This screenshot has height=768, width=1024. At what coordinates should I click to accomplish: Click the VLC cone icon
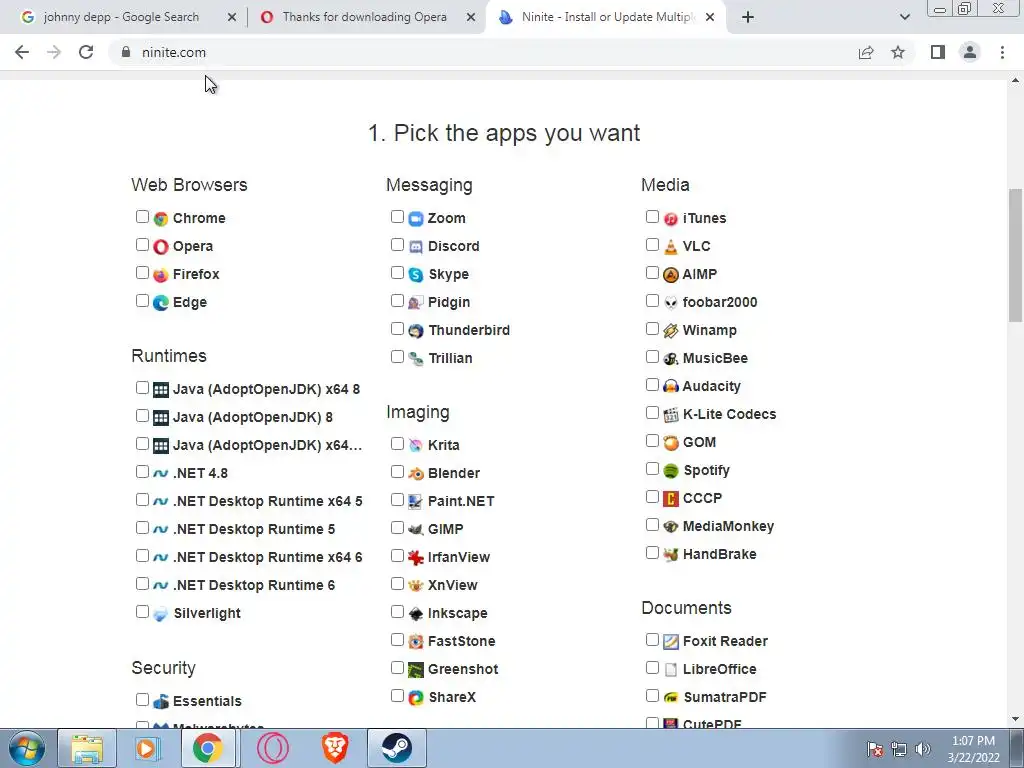click(671, 247)
